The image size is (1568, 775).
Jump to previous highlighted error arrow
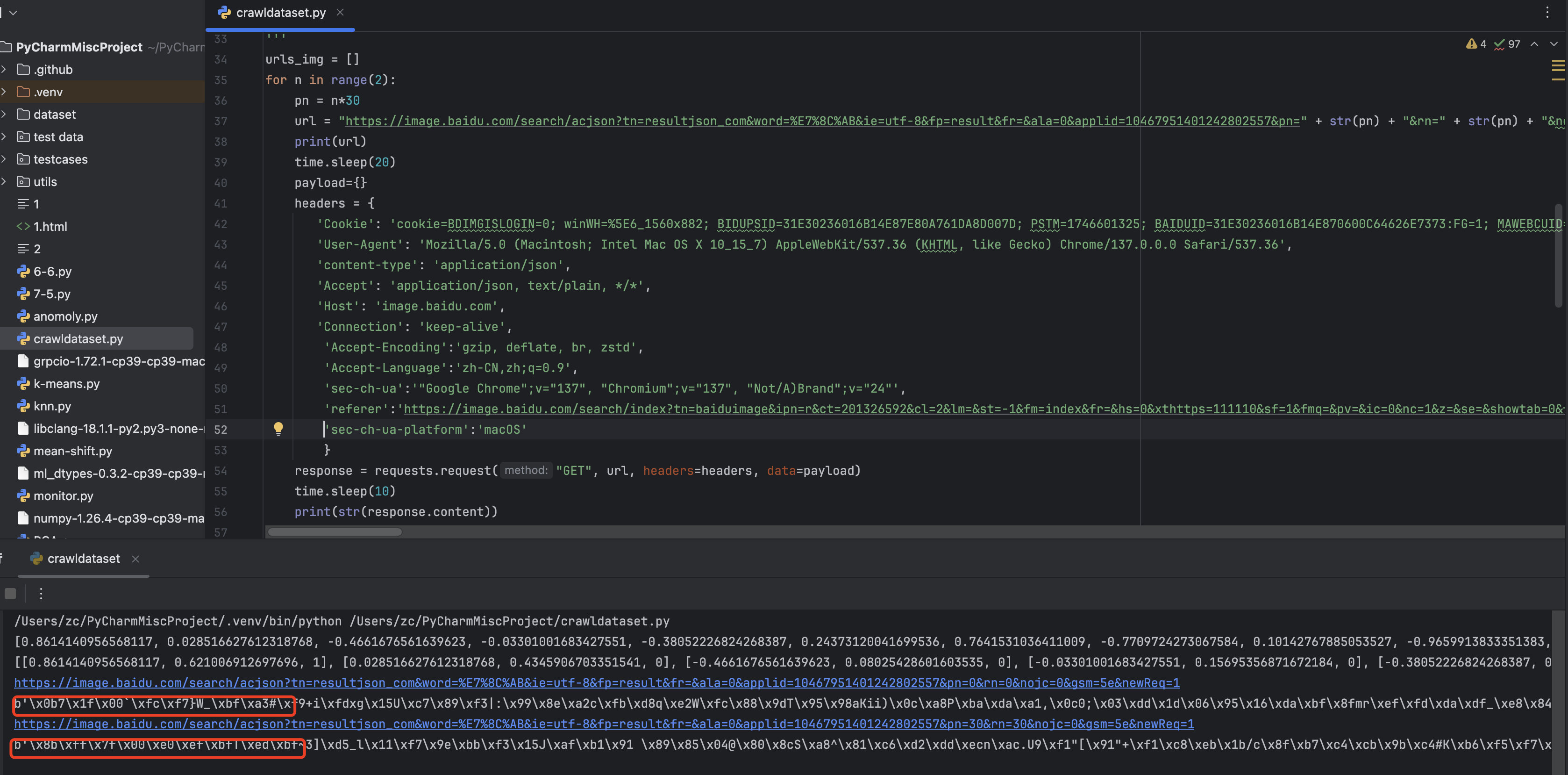point(1534,44)
